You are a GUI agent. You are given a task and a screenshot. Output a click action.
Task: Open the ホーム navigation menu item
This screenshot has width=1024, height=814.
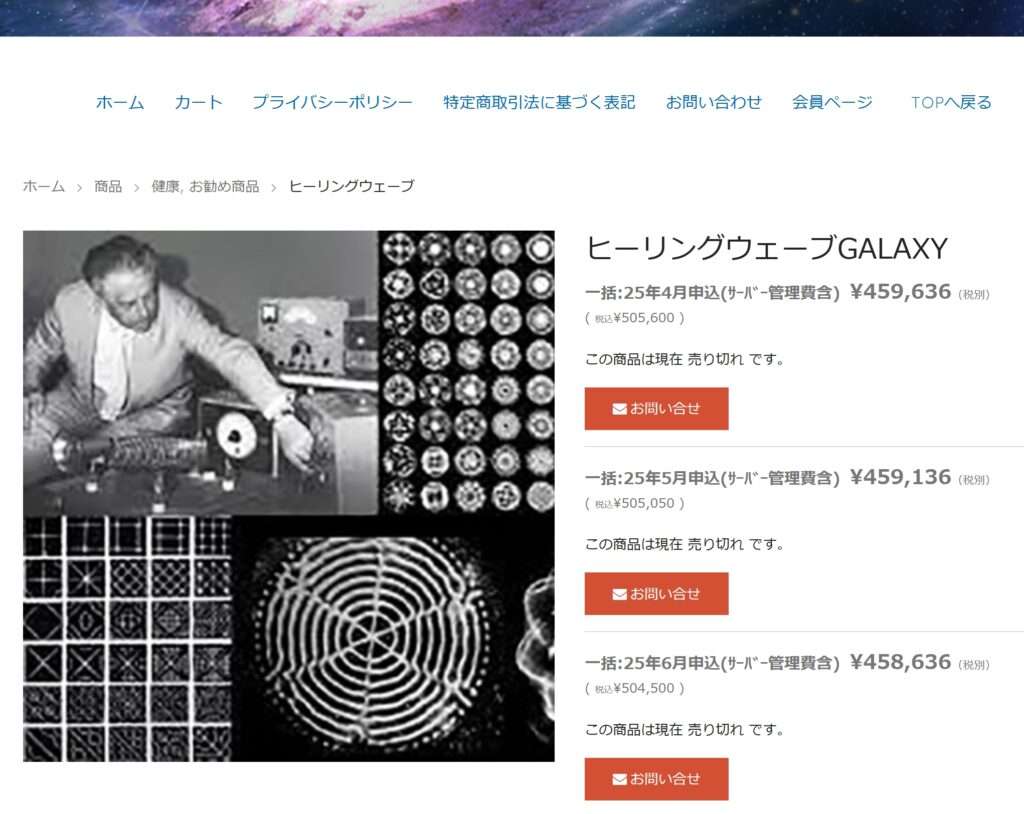pos(120,103)
